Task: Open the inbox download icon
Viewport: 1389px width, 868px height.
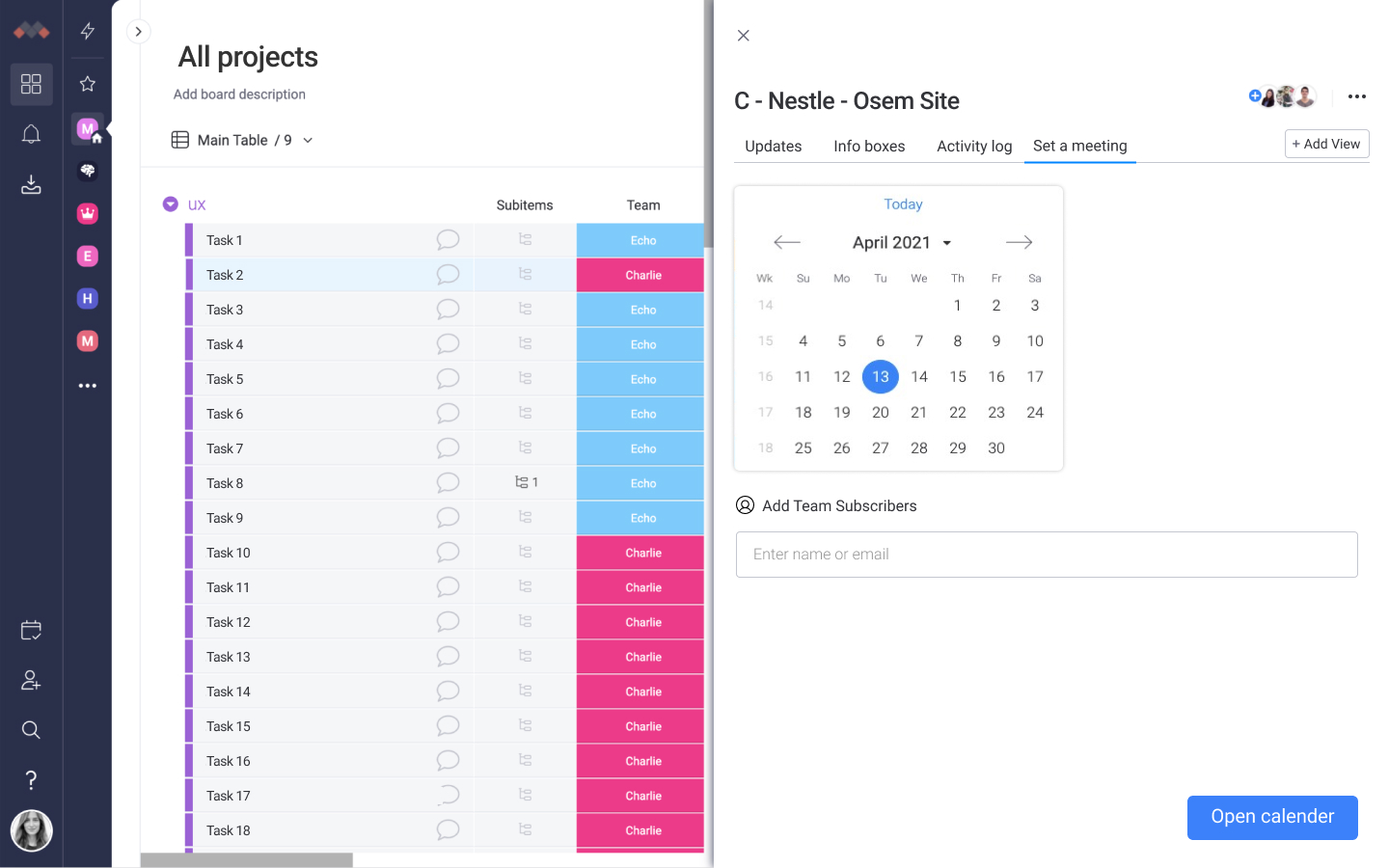Action: pyautogui.click(x=31, y=184)
